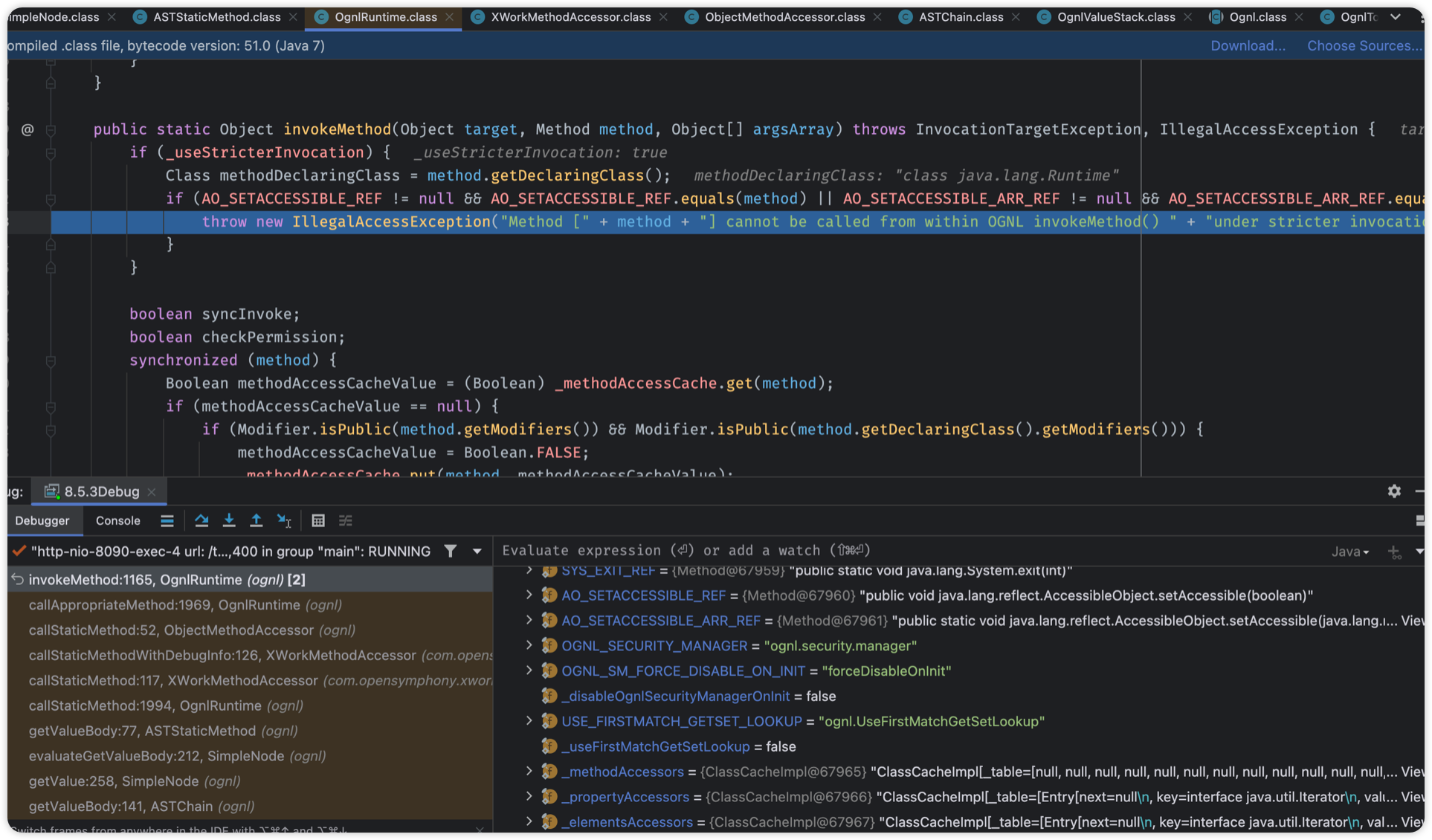Viewport: 1432px width, 840px height.
Task: Expand the _propertyAccessors variable node
Action: 529,797
